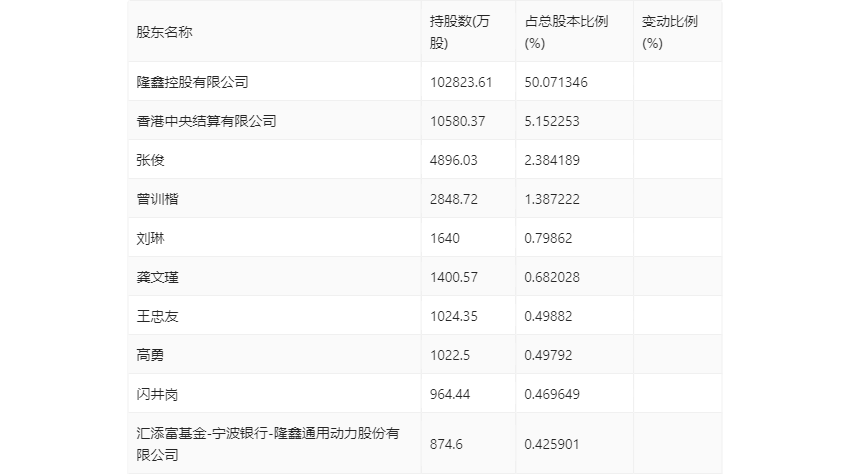This screenshot has height=474, width=850.
Task: Select shareholder 汇添富基金-宁波银行 entry
Action: 268,444
